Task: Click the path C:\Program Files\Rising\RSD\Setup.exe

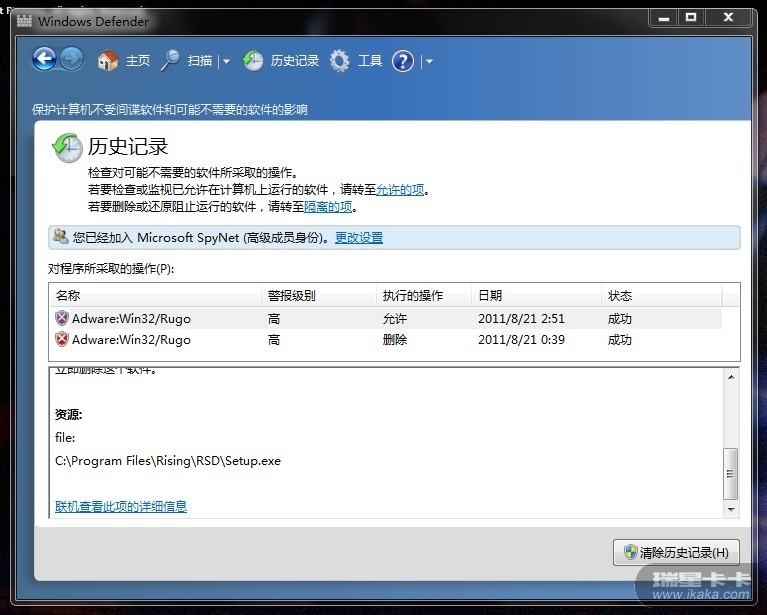Action: 168,461
